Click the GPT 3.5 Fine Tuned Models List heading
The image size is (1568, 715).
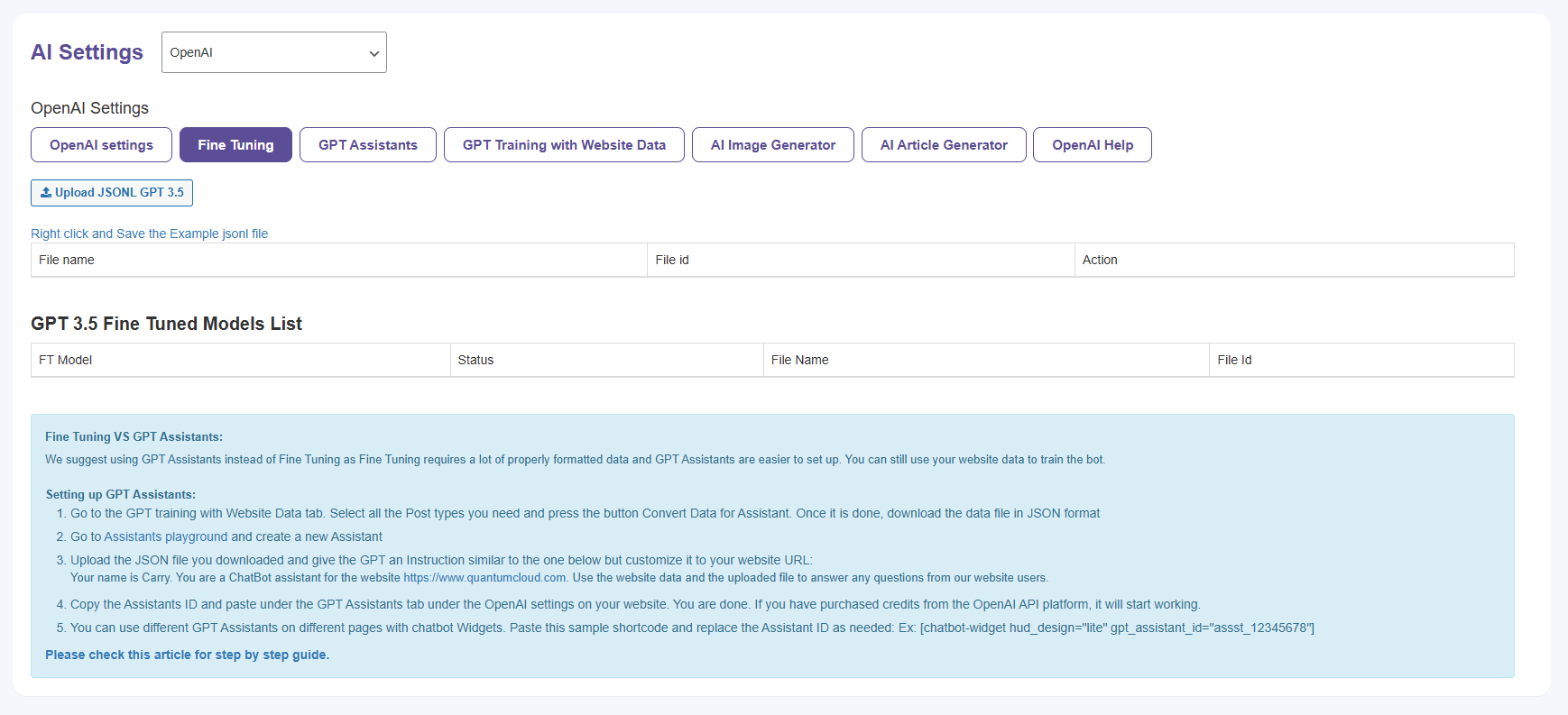166,324
